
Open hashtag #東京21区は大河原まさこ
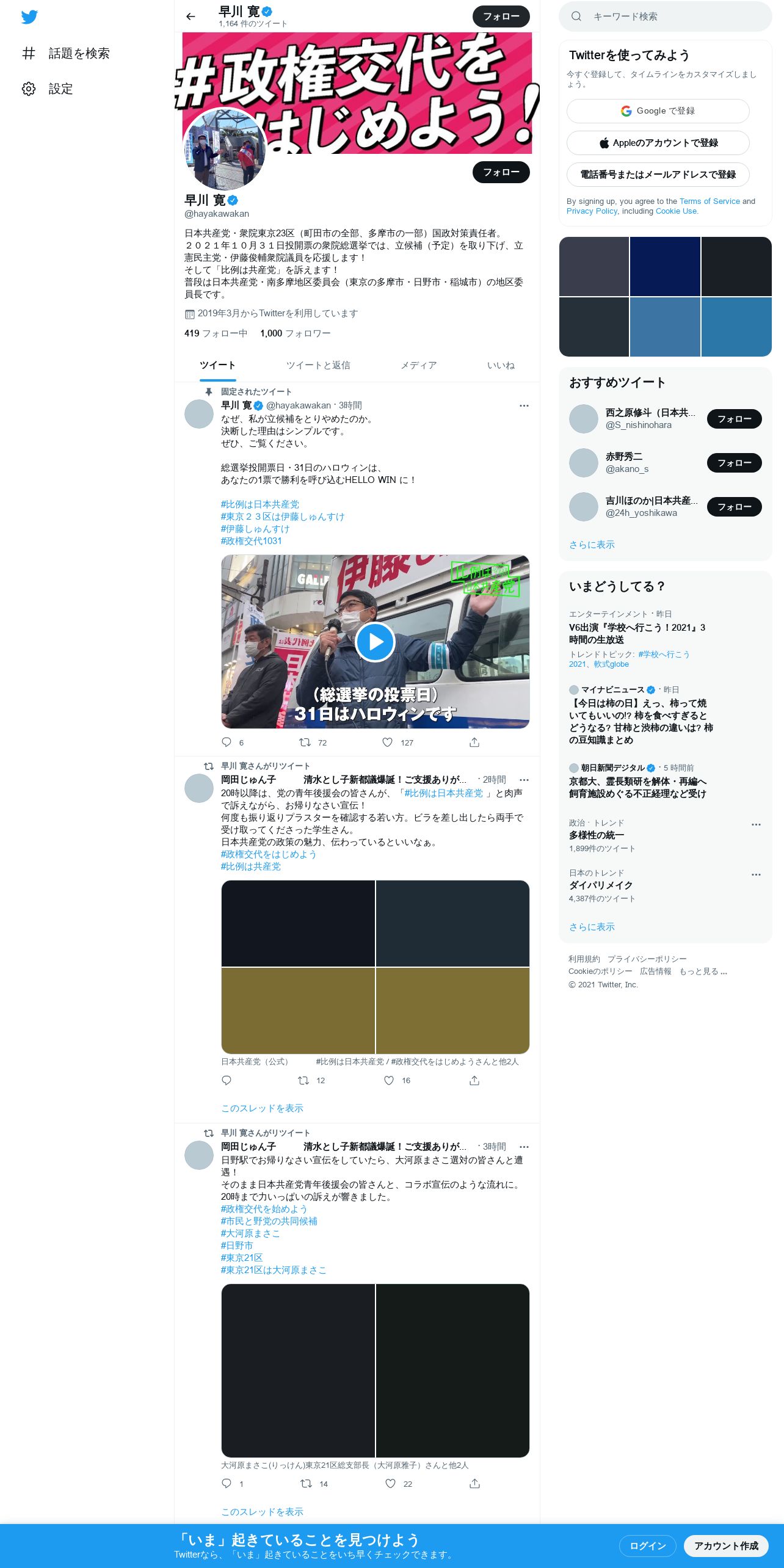pyautogui.click(x=274, y=1270)
